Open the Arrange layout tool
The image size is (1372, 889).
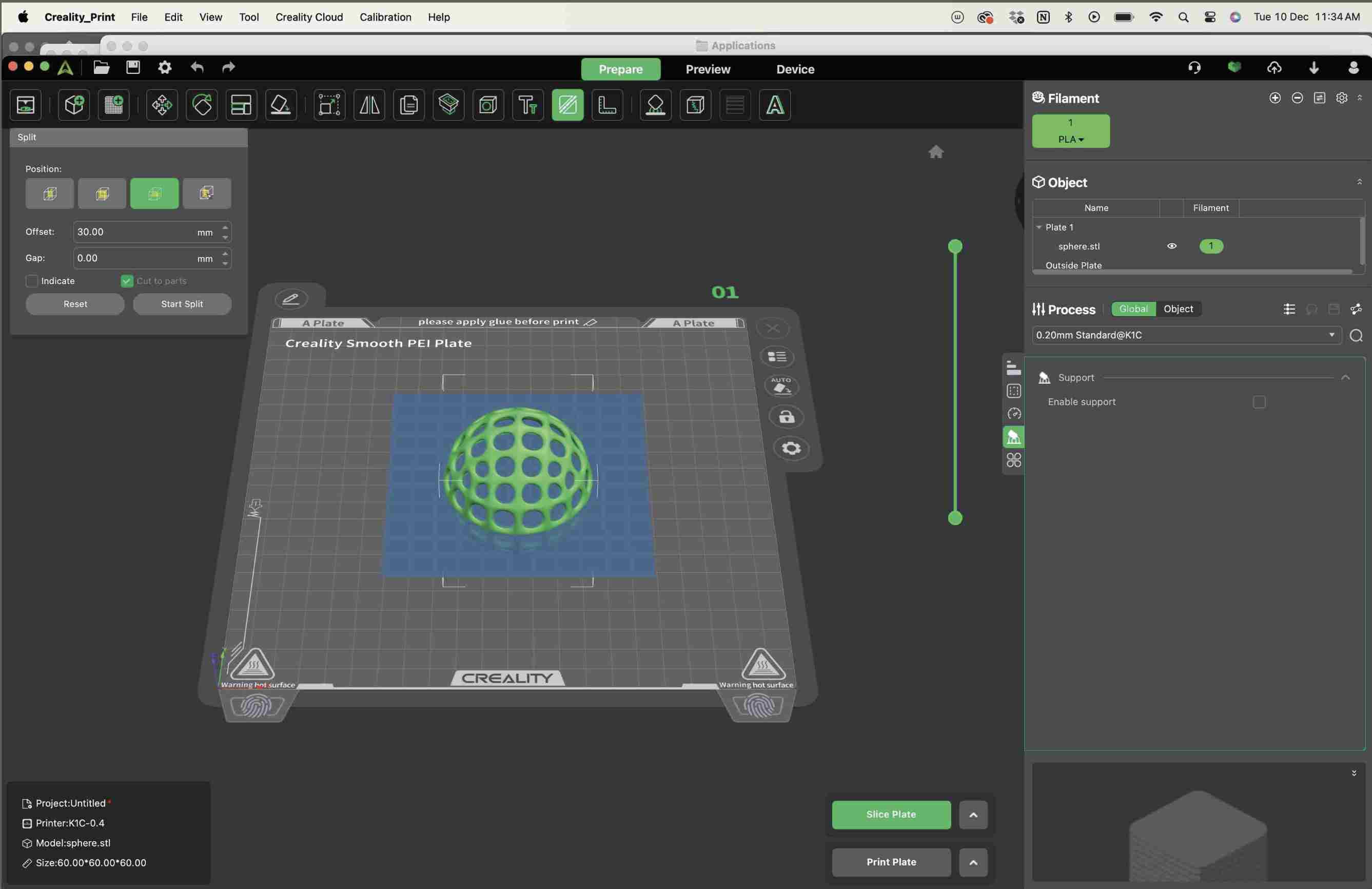[x=241, y=105]
